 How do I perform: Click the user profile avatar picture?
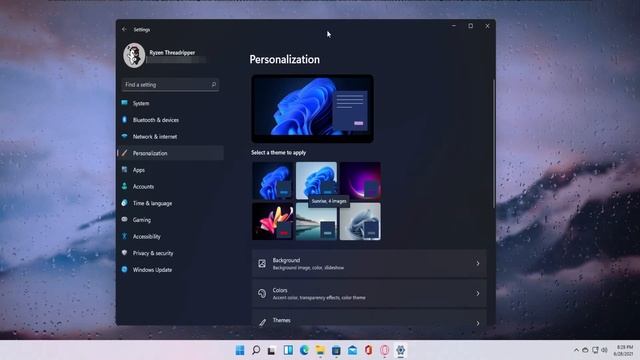click(x=134, y=55)
